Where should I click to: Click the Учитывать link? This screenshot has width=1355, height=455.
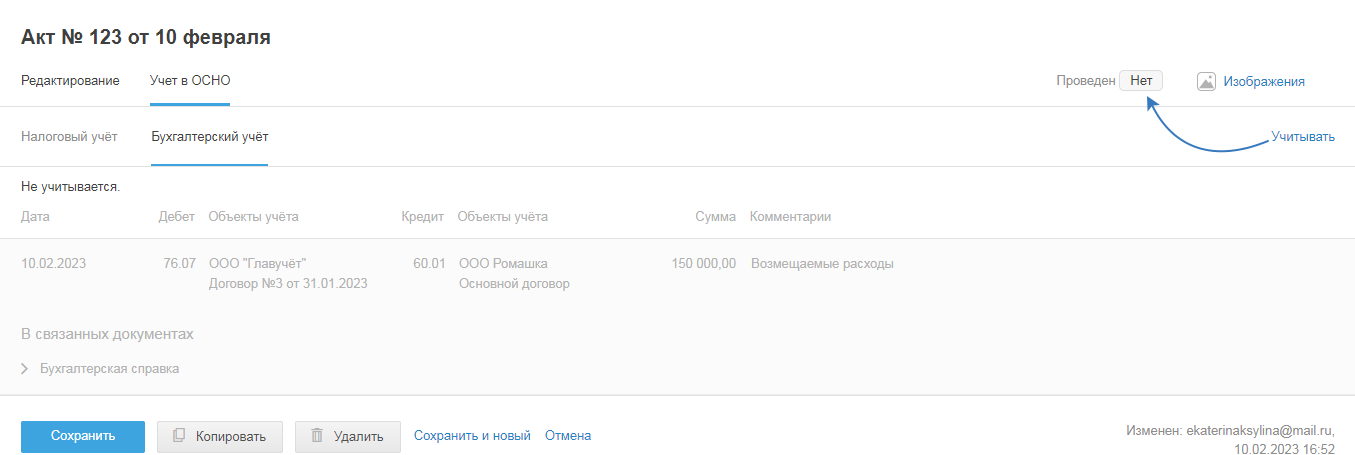(x=1302, y=137)
